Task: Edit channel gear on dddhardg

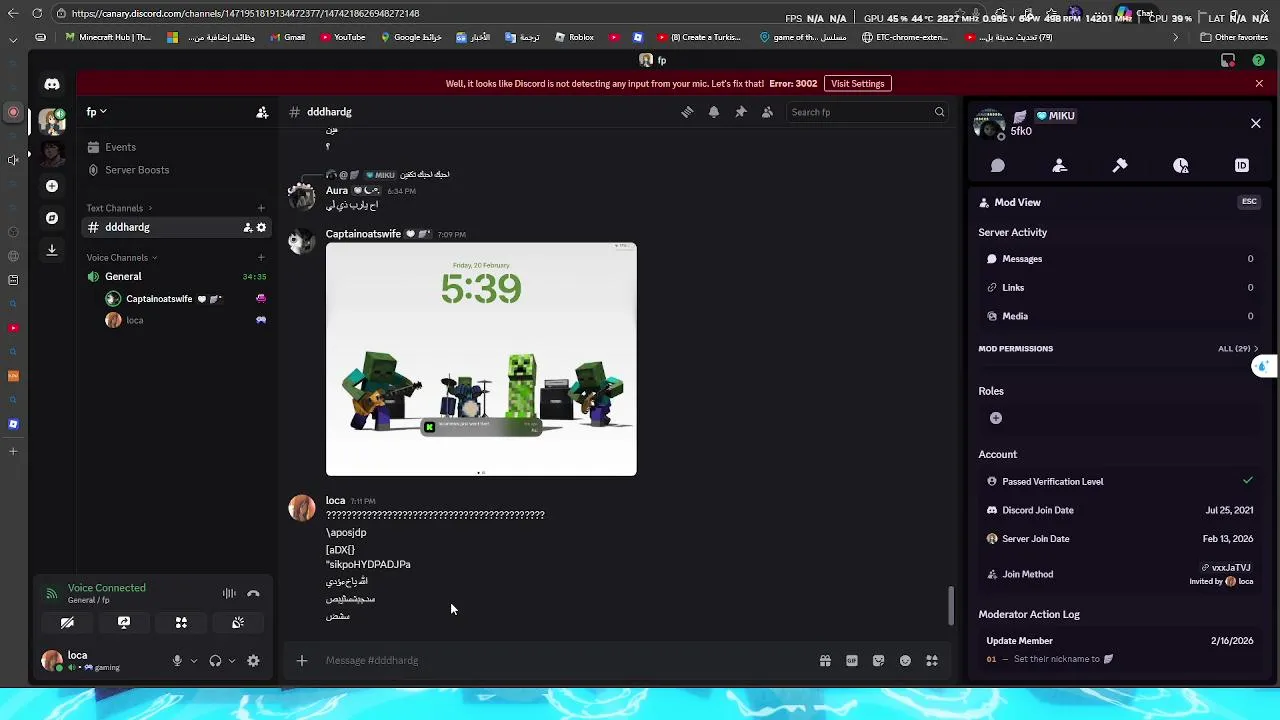Action: (262, 227)
